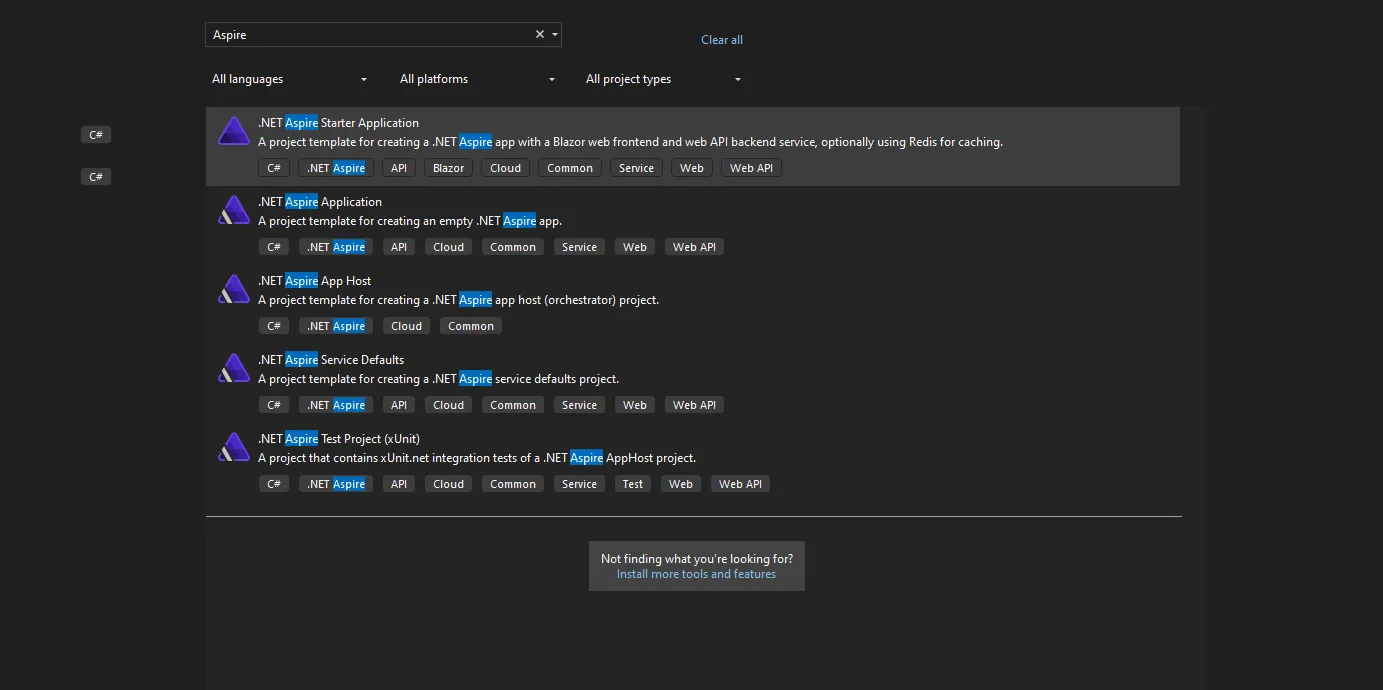Click the Test tag on the xUnit project
Viewport: 1383px width, 690px height.
pyautogui.click(x=633, y=484)
